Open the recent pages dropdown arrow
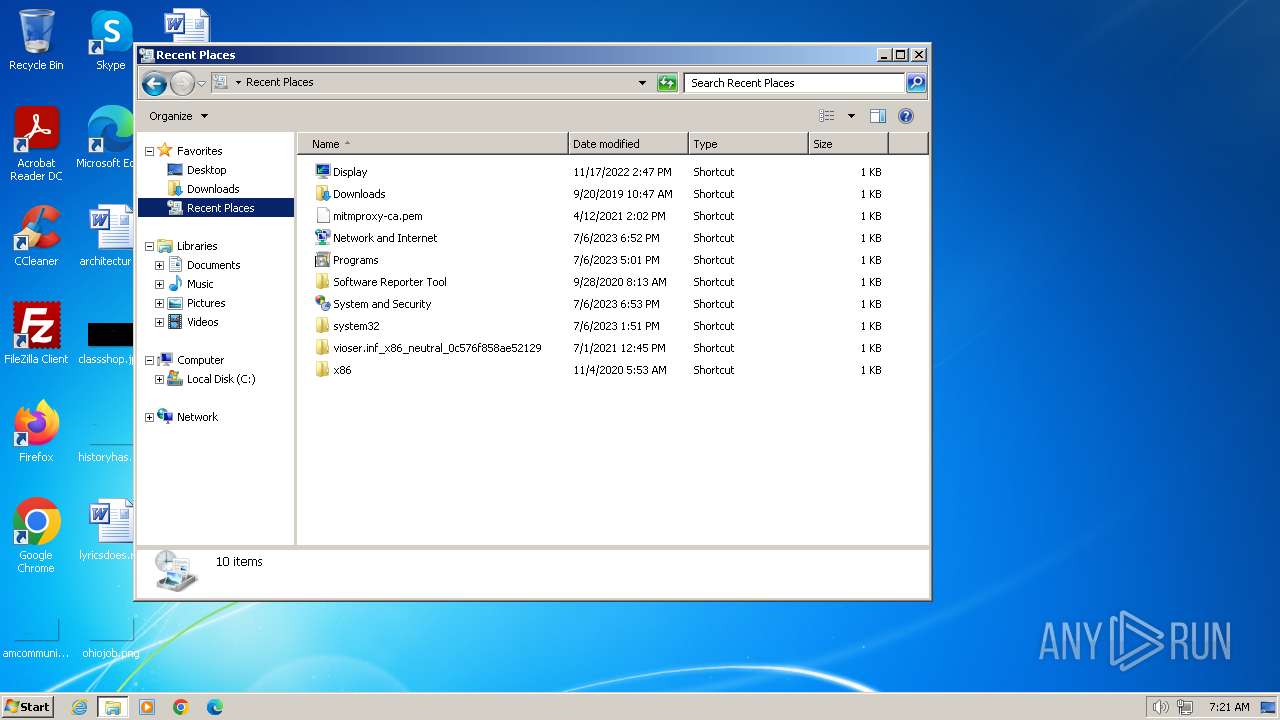This screenshot has height=720, width=1280. [201, 83]
